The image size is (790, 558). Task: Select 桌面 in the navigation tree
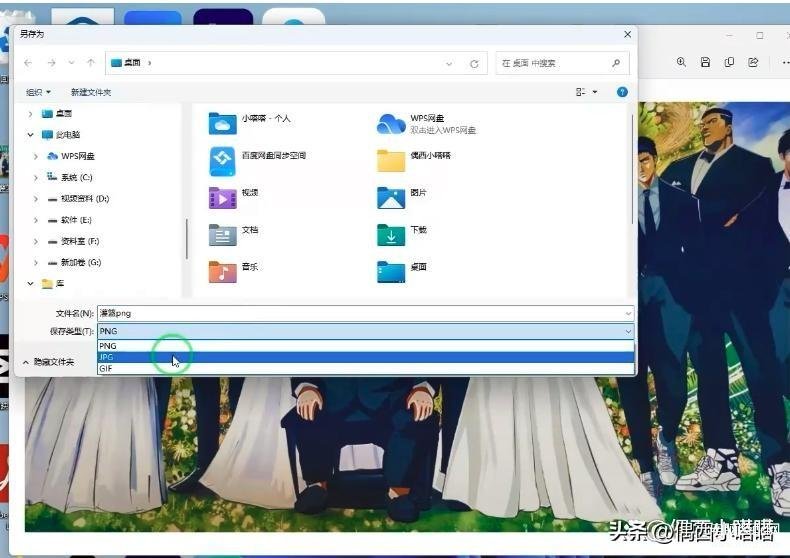(x=57, y=114)
